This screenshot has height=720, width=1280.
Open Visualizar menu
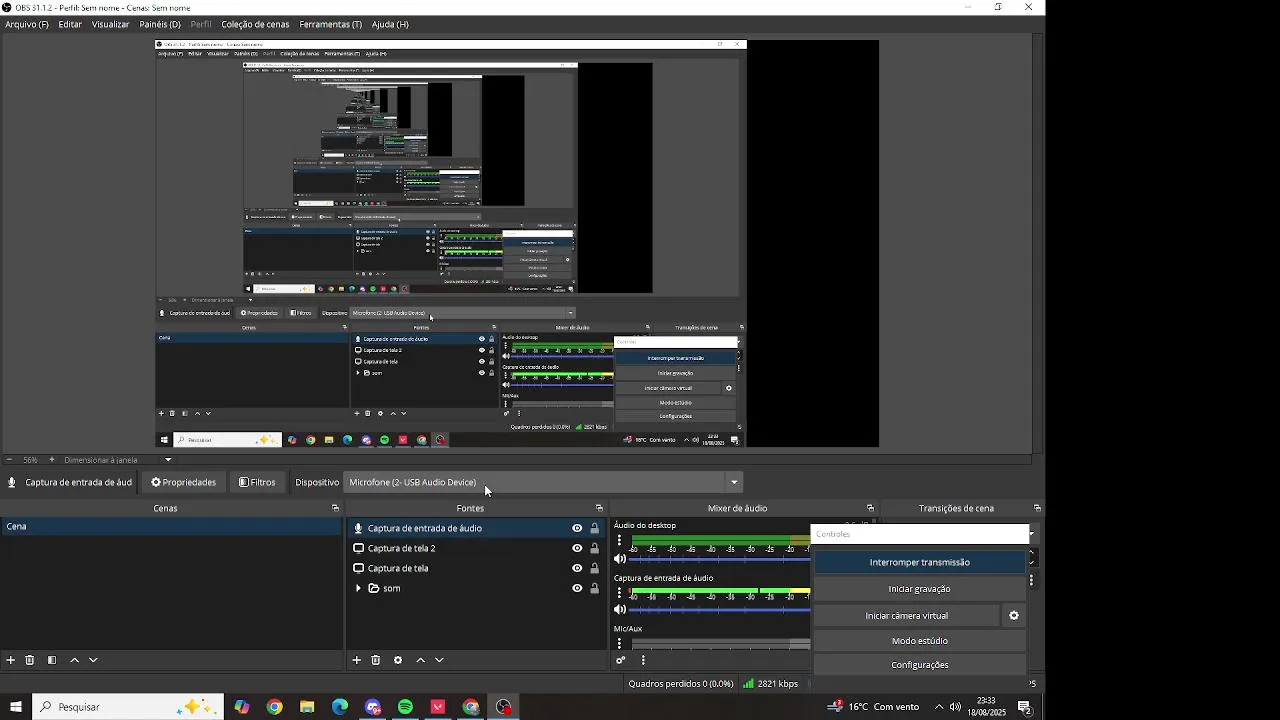tap(110, 24)
